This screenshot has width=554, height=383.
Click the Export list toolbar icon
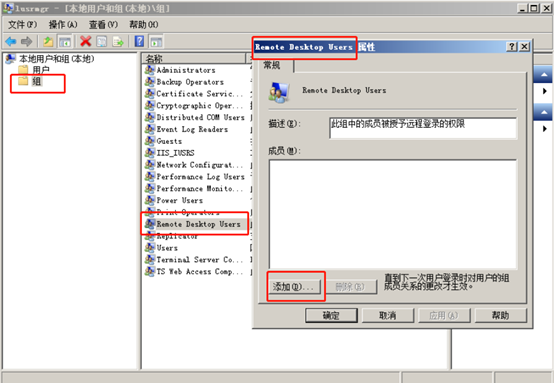118,42
